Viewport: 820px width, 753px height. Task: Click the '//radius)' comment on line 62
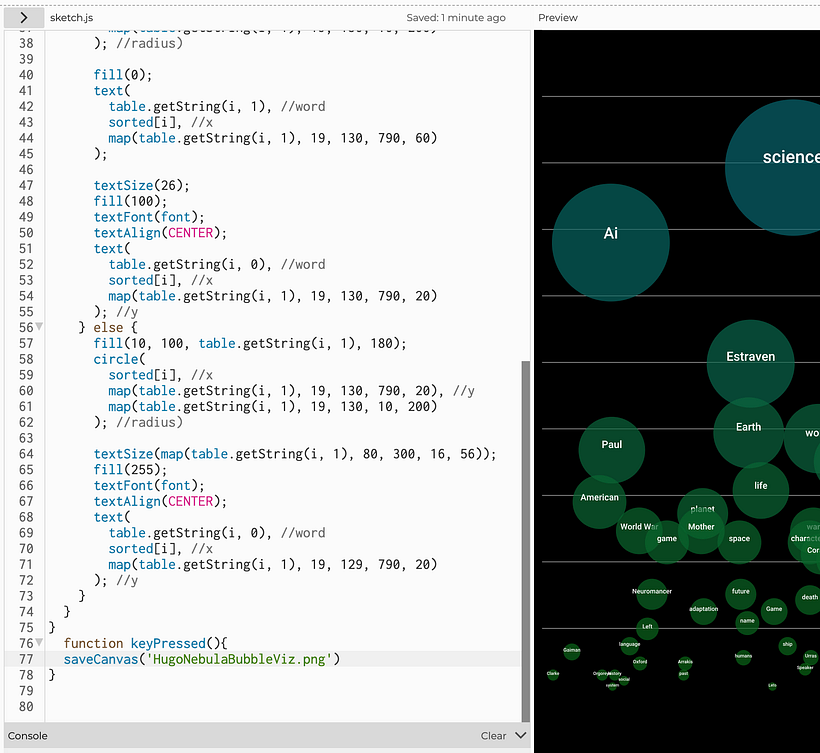[x=149, y=423]
